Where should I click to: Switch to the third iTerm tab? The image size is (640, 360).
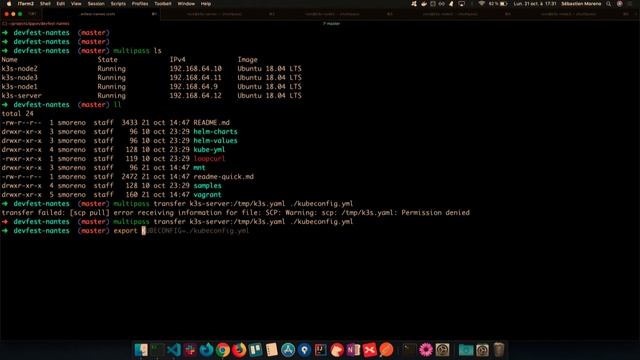pyautogui.click(x=337, y=14)
